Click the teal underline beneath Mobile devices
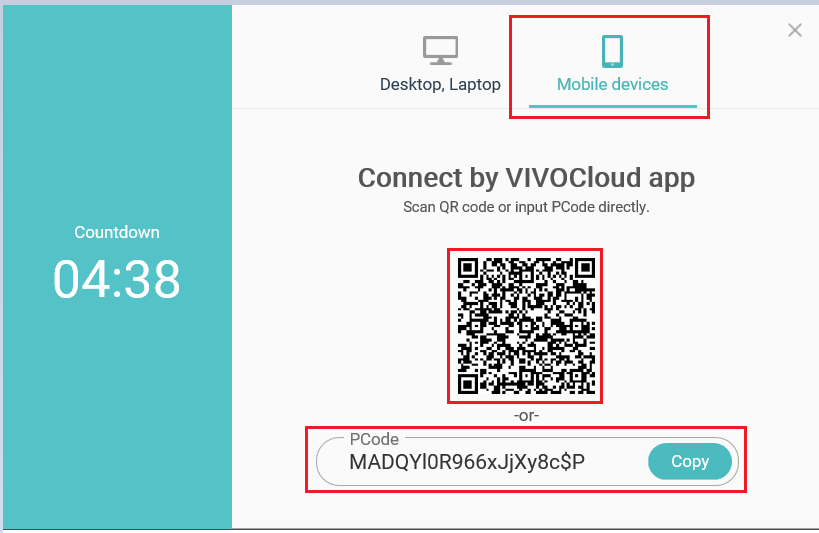 pyautogui.click(x=613, y=106)
